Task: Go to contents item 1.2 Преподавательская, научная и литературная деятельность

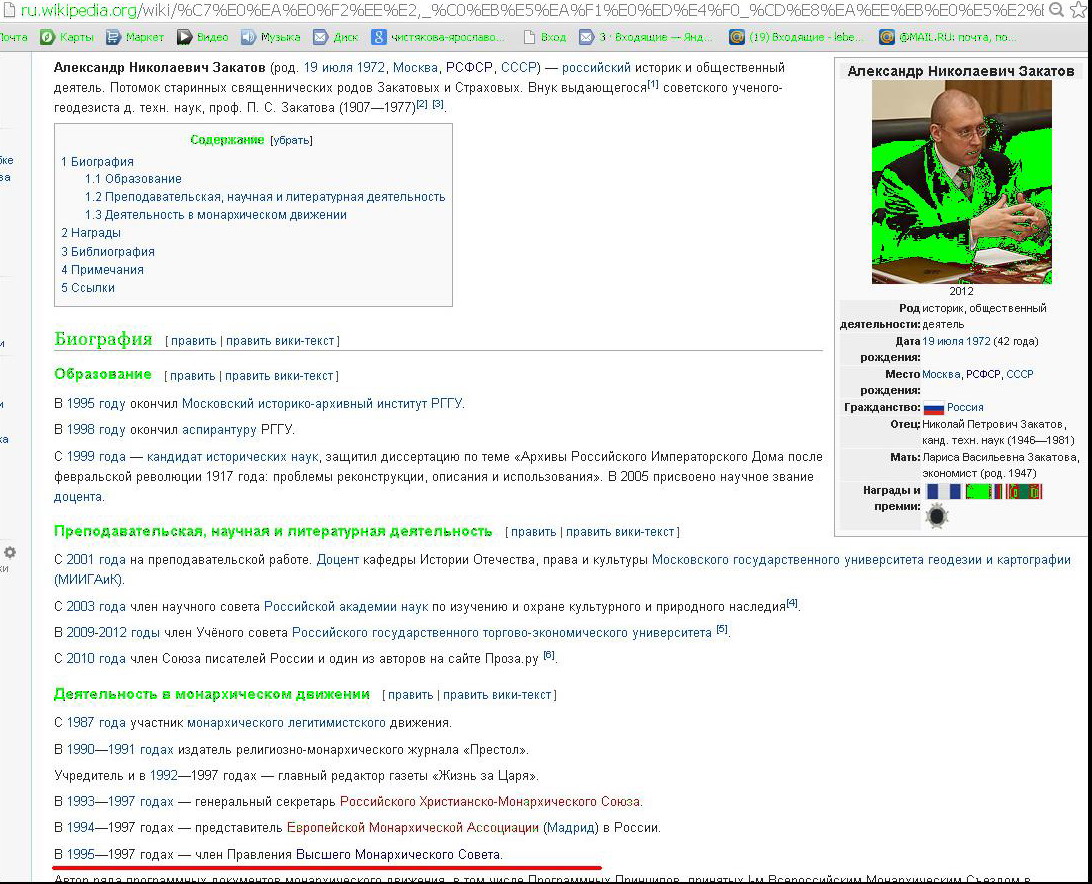Action: [x=265, y=197]
